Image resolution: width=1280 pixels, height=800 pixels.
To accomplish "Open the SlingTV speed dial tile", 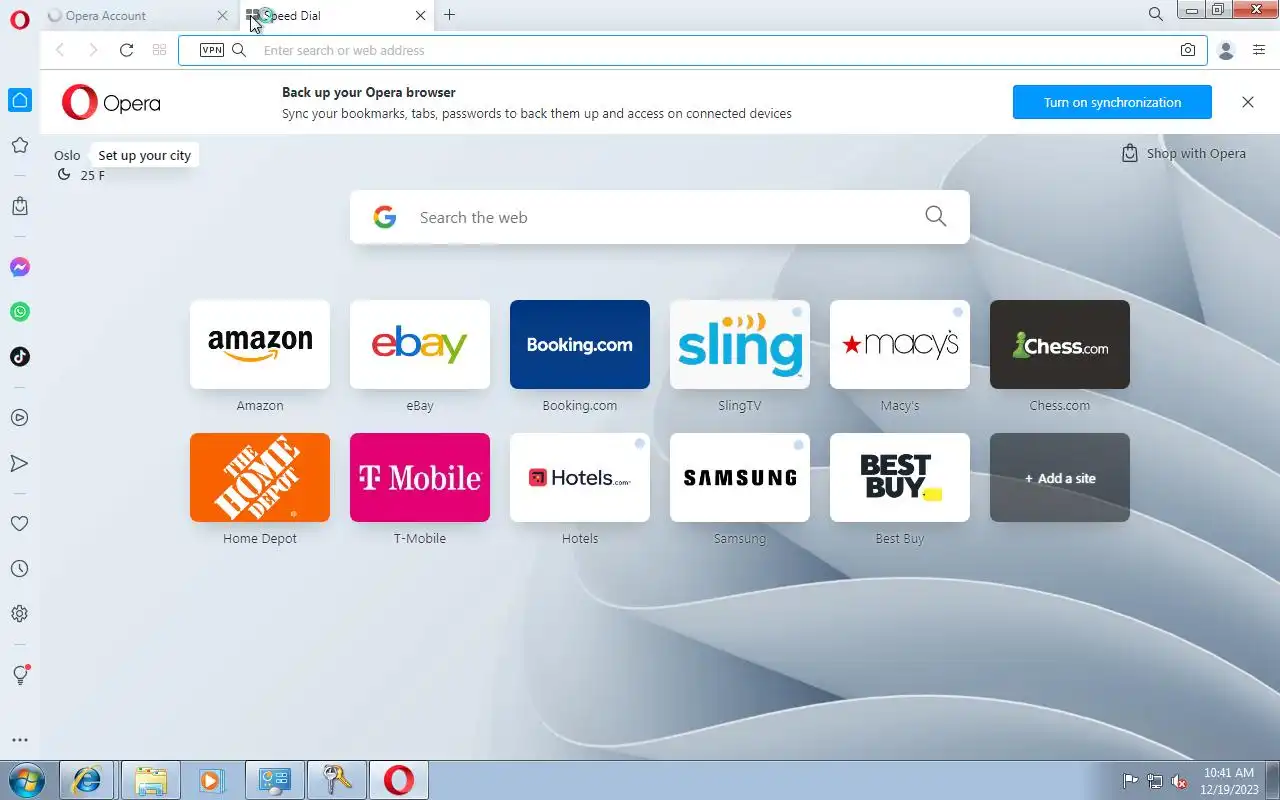I will (x=740, y=344).
